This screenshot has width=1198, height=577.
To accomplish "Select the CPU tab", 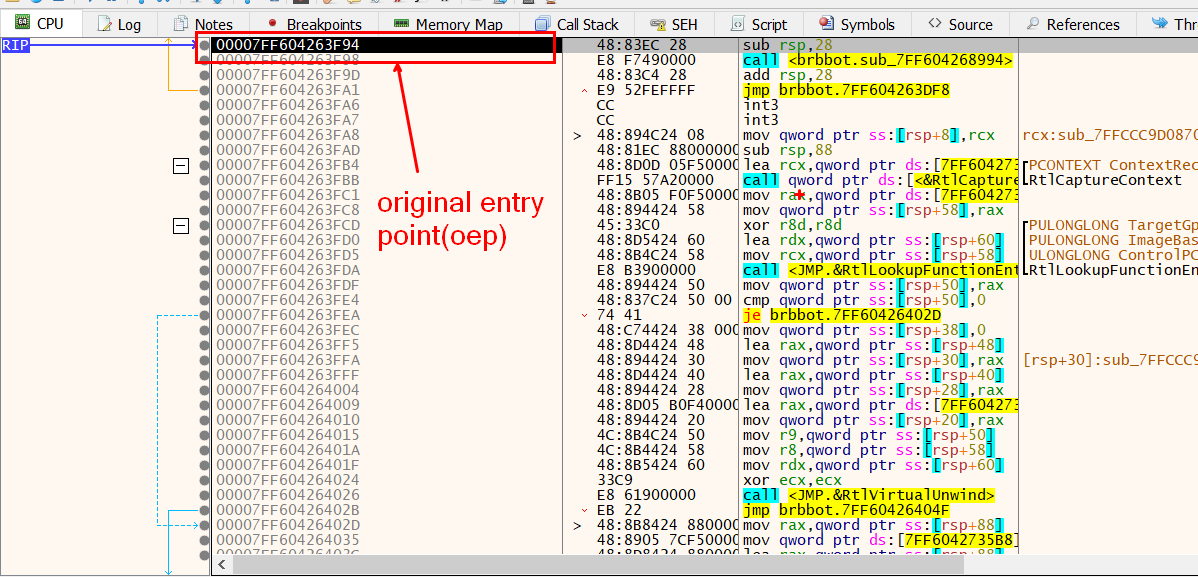I will pos(39,23).
